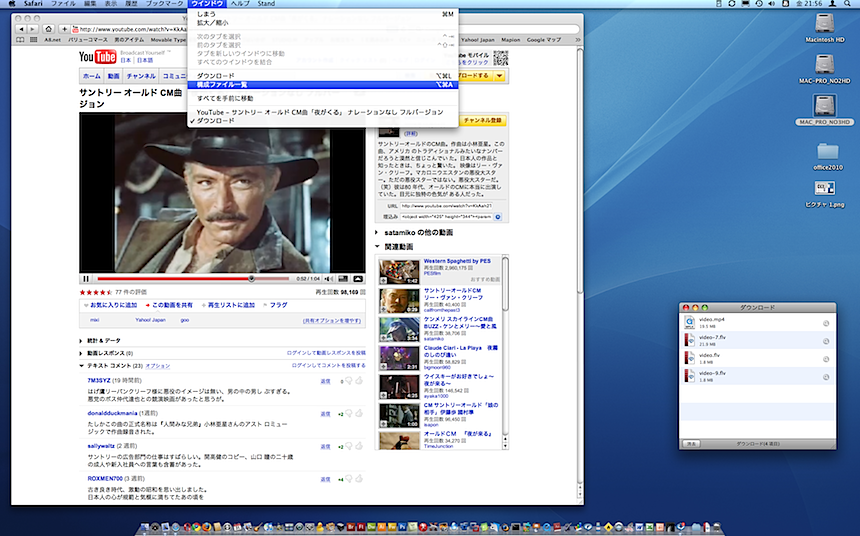This screenshot has width=860, height=536.
Task: Open the Apple menu
Action: click(12, 3)
